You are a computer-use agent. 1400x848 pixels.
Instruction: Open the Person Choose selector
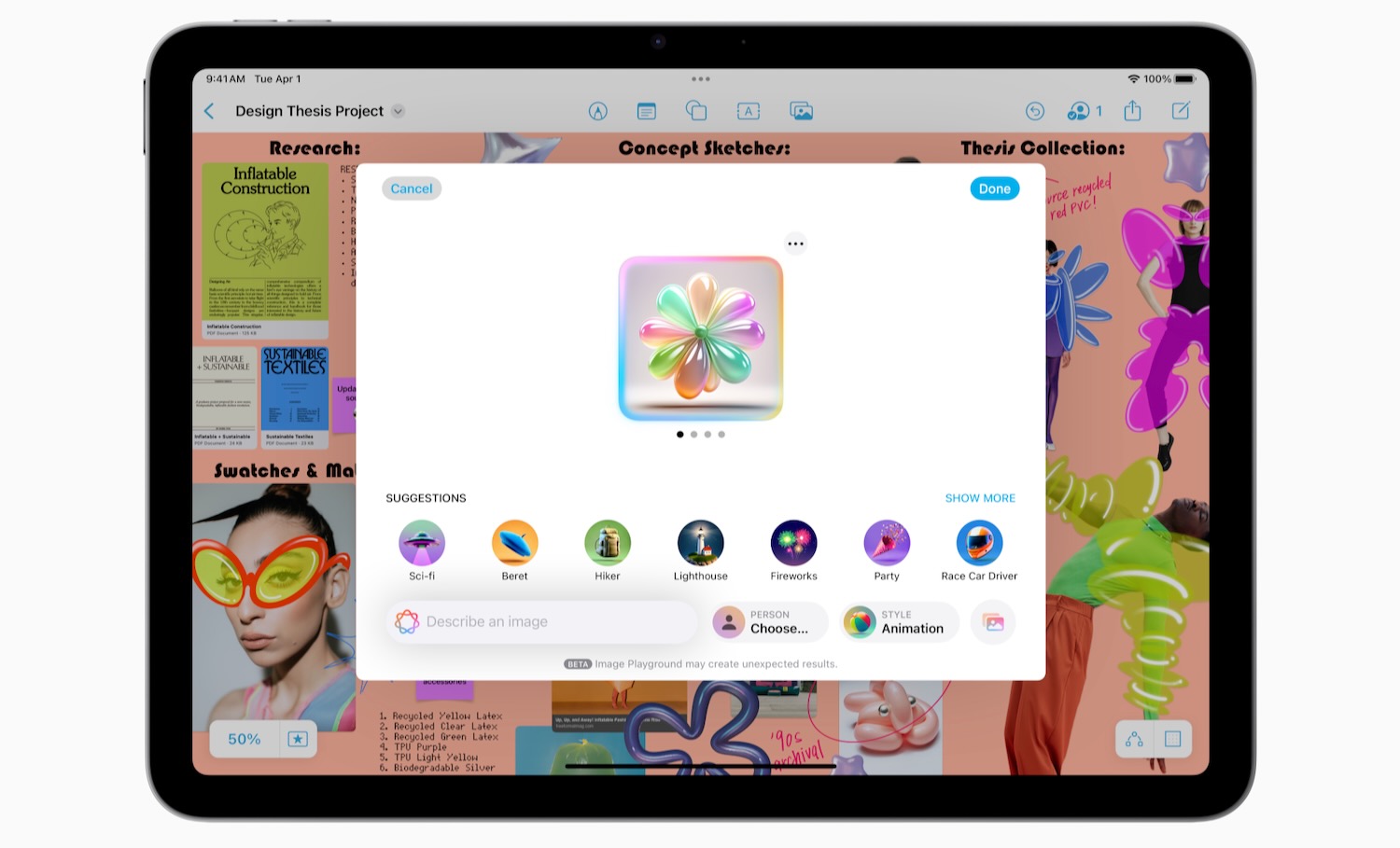770,622
